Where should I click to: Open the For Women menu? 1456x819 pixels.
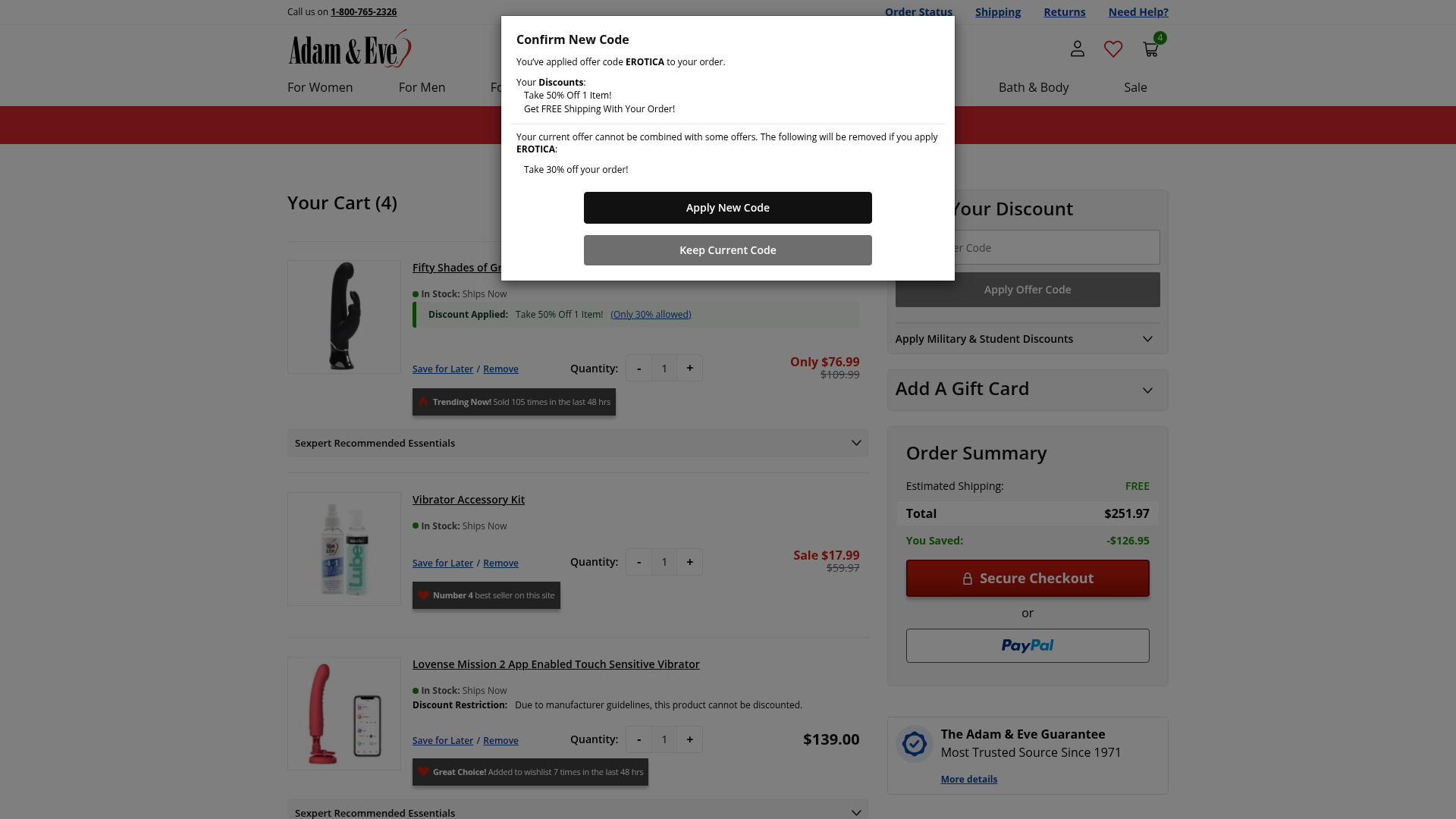[320, 87]
